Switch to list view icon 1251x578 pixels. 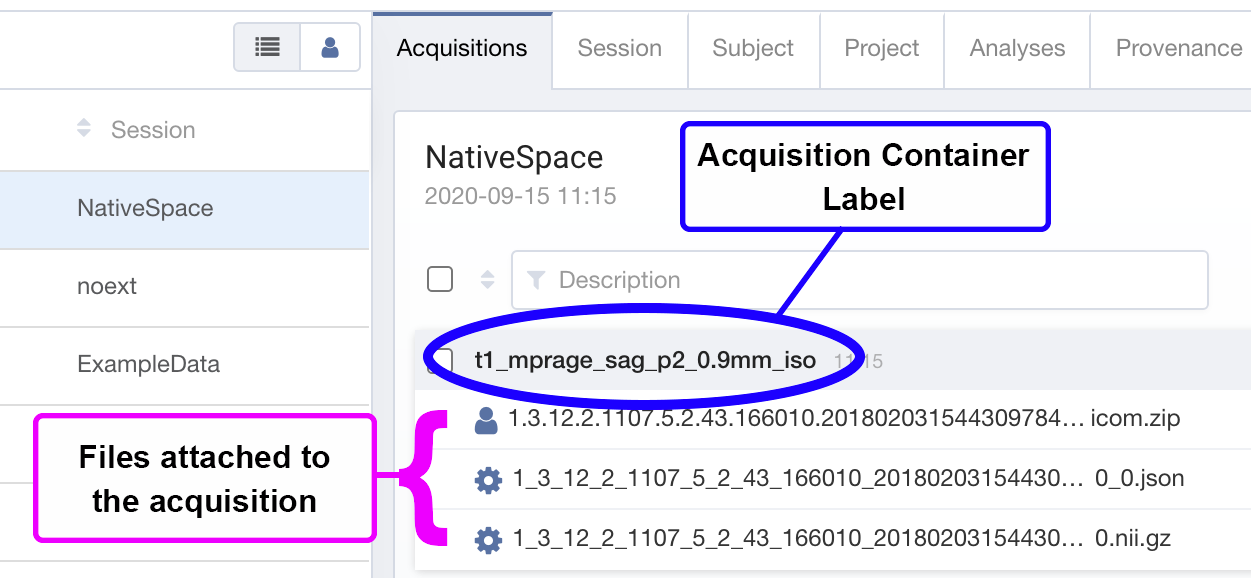[x=267, y=47]
